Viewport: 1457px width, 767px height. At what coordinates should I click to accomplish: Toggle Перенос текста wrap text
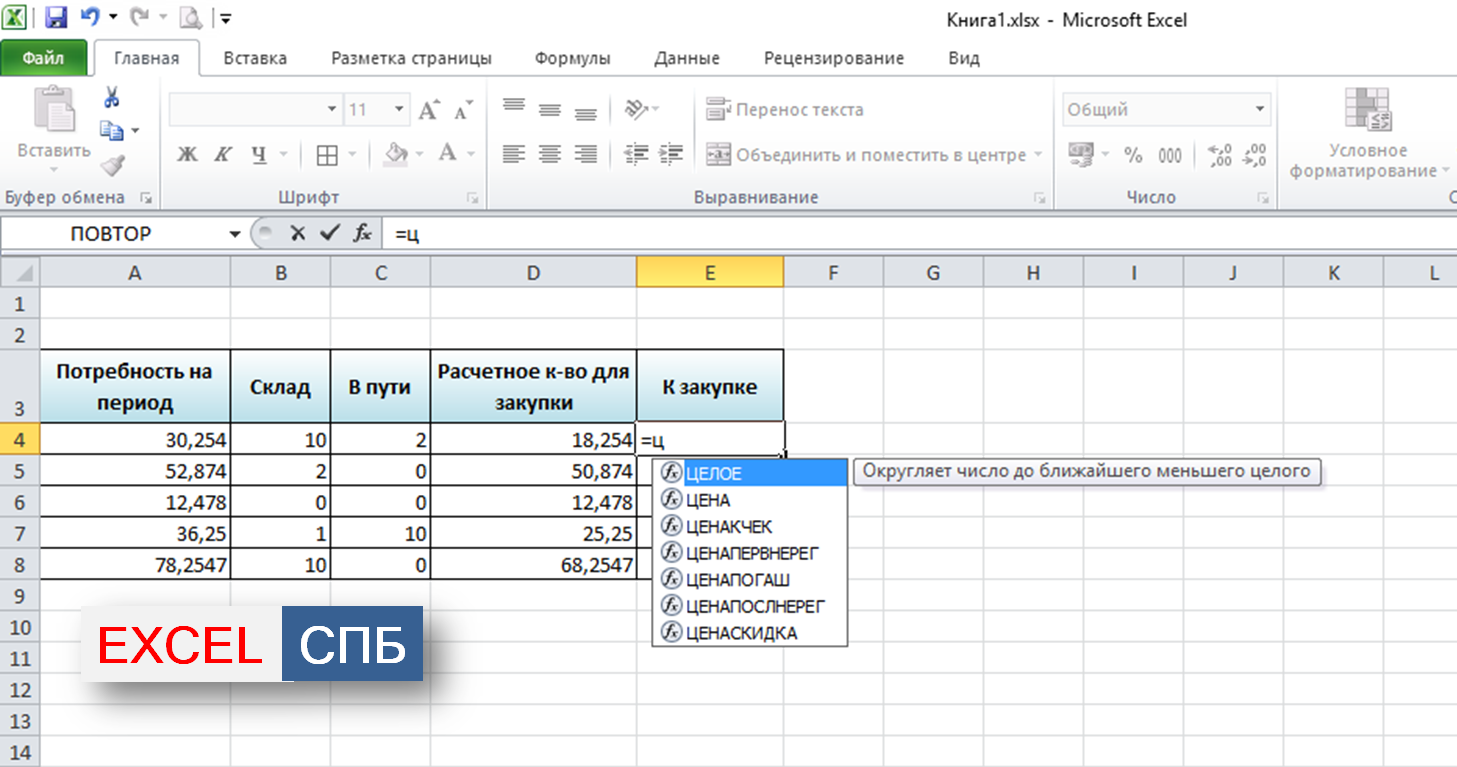pyautogui.click(x=785, y=110)
